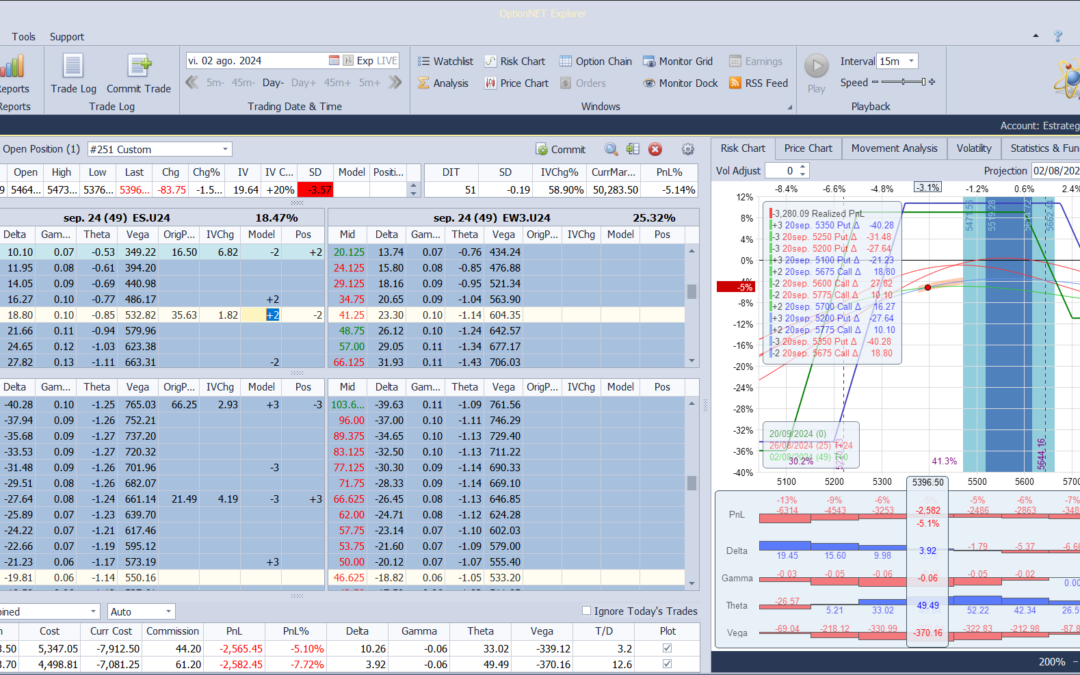Open the calendar picker in trading date field

click(x=334, y=61)
